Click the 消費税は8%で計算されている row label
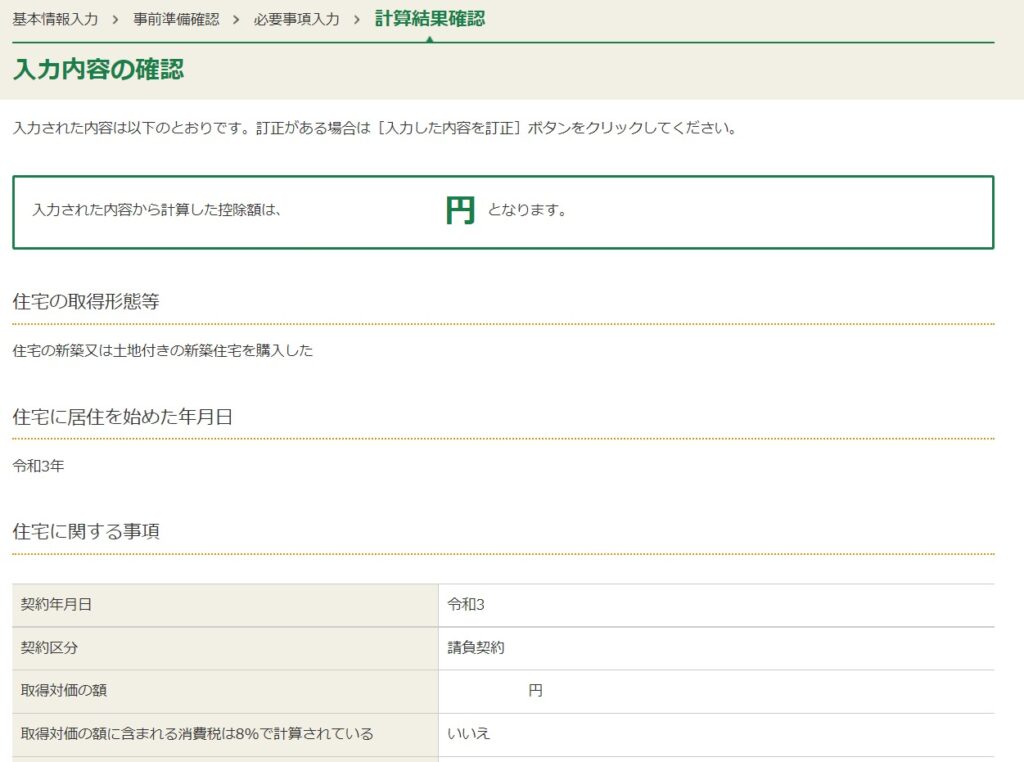 point(197,734)
